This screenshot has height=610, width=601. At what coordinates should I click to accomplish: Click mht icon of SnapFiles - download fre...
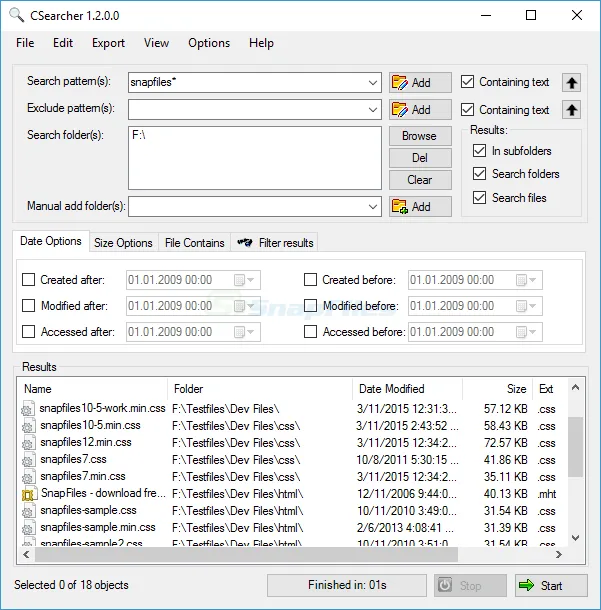(29, 494)
